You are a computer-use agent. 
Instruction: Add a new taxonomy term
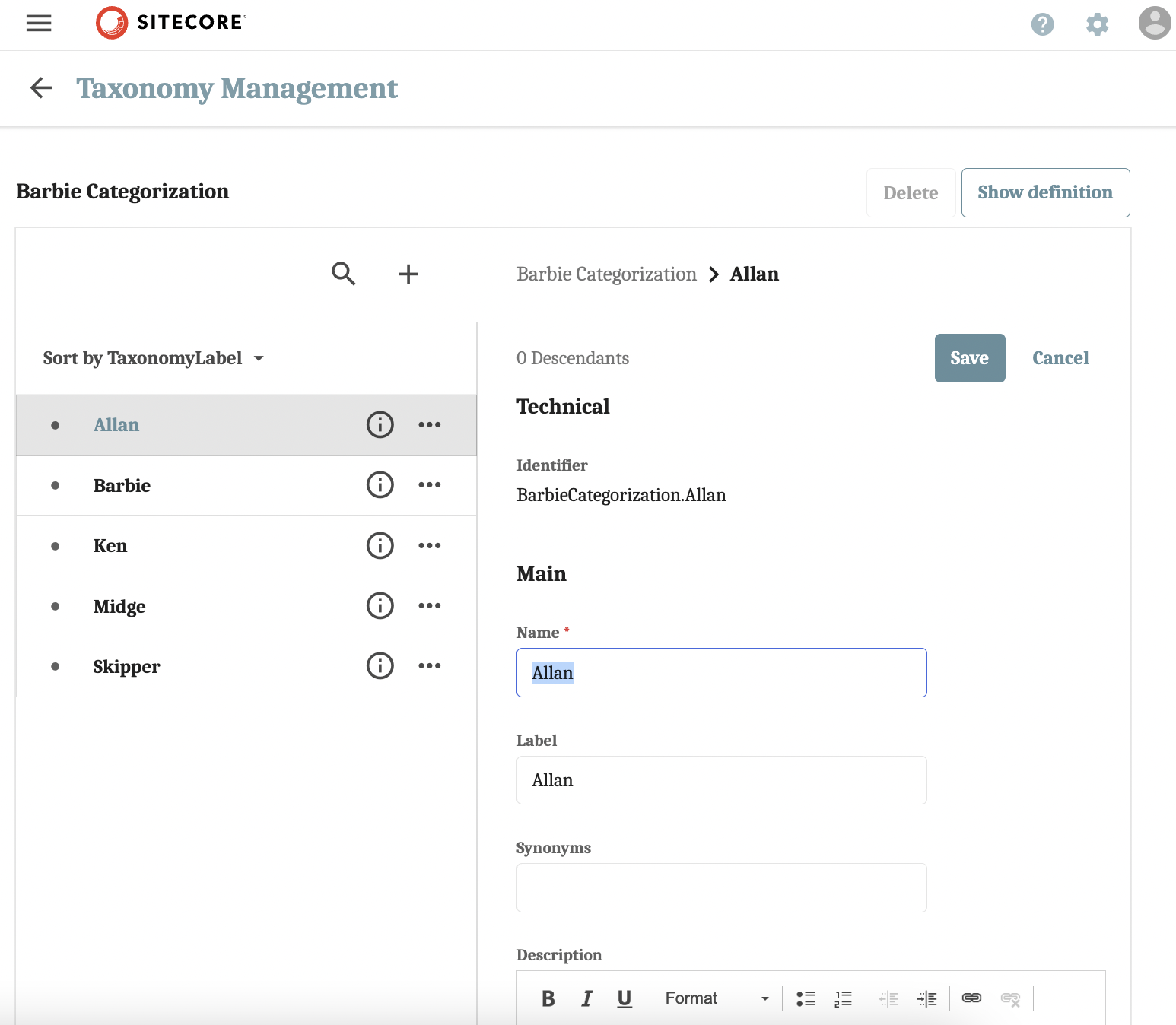click(x=408, y=274)
